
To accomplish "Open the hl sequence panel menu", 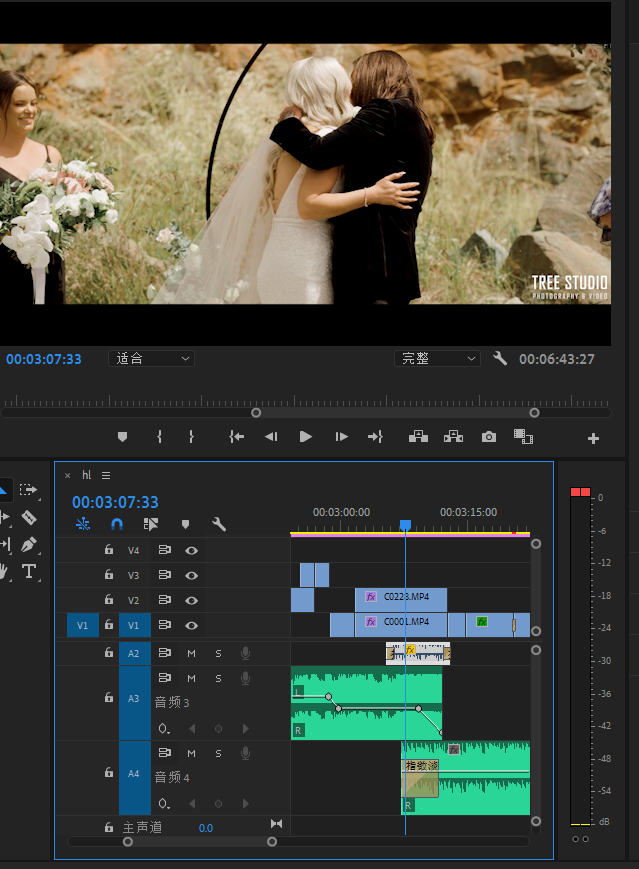I will (x=106, y=476).
